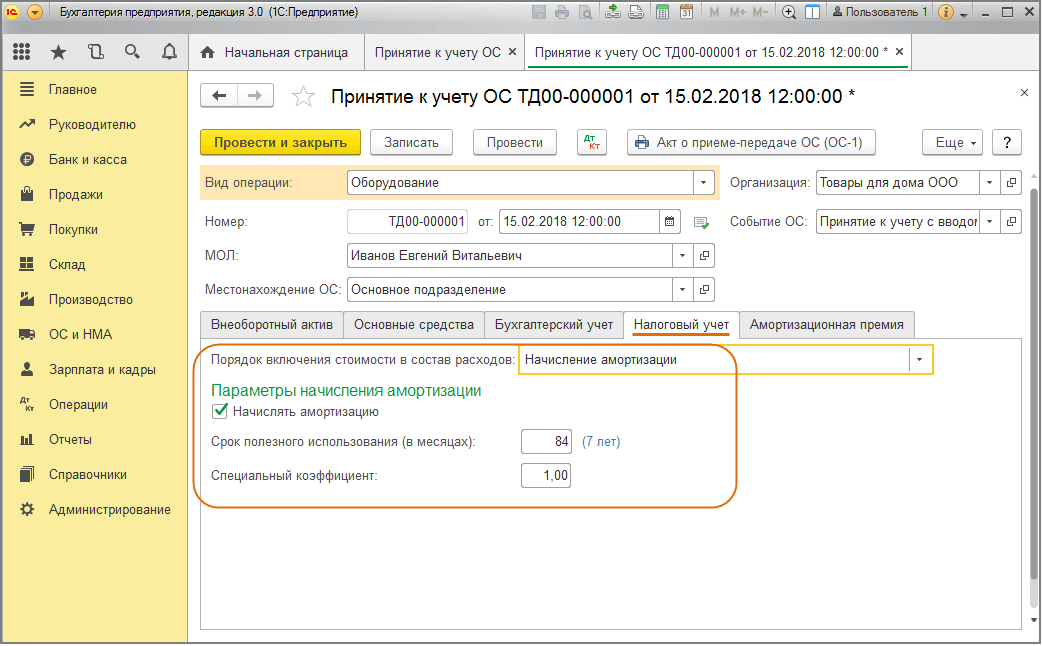
Task: Expand МОЛ dropdown arrow
Action: tap(682, 255)
